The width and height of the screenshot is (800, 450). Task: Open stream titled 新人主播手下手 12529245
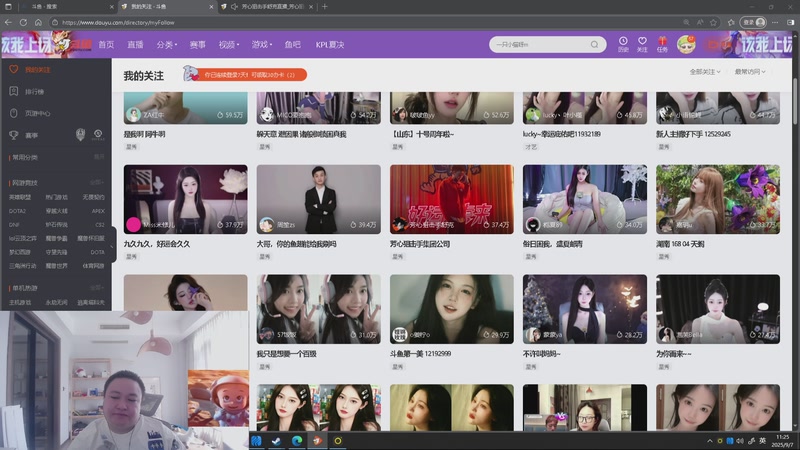coord(693,134)
